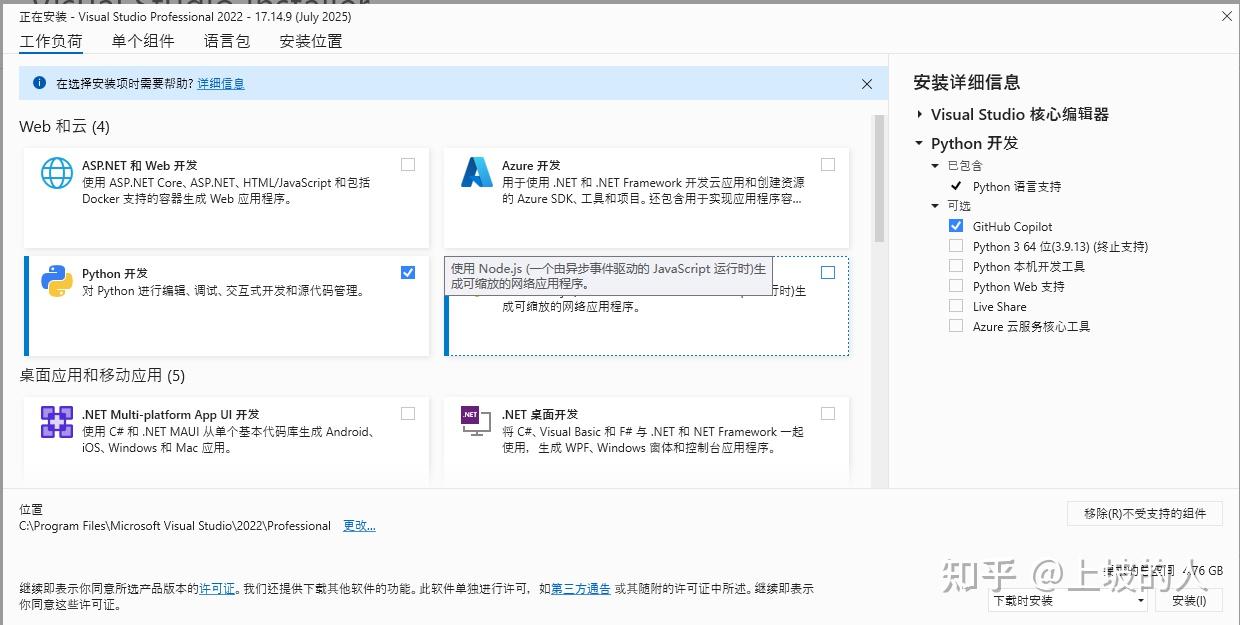Click the Azure 开发 blue A icon
The image size is (1240, 625).
tap(475, 173)
